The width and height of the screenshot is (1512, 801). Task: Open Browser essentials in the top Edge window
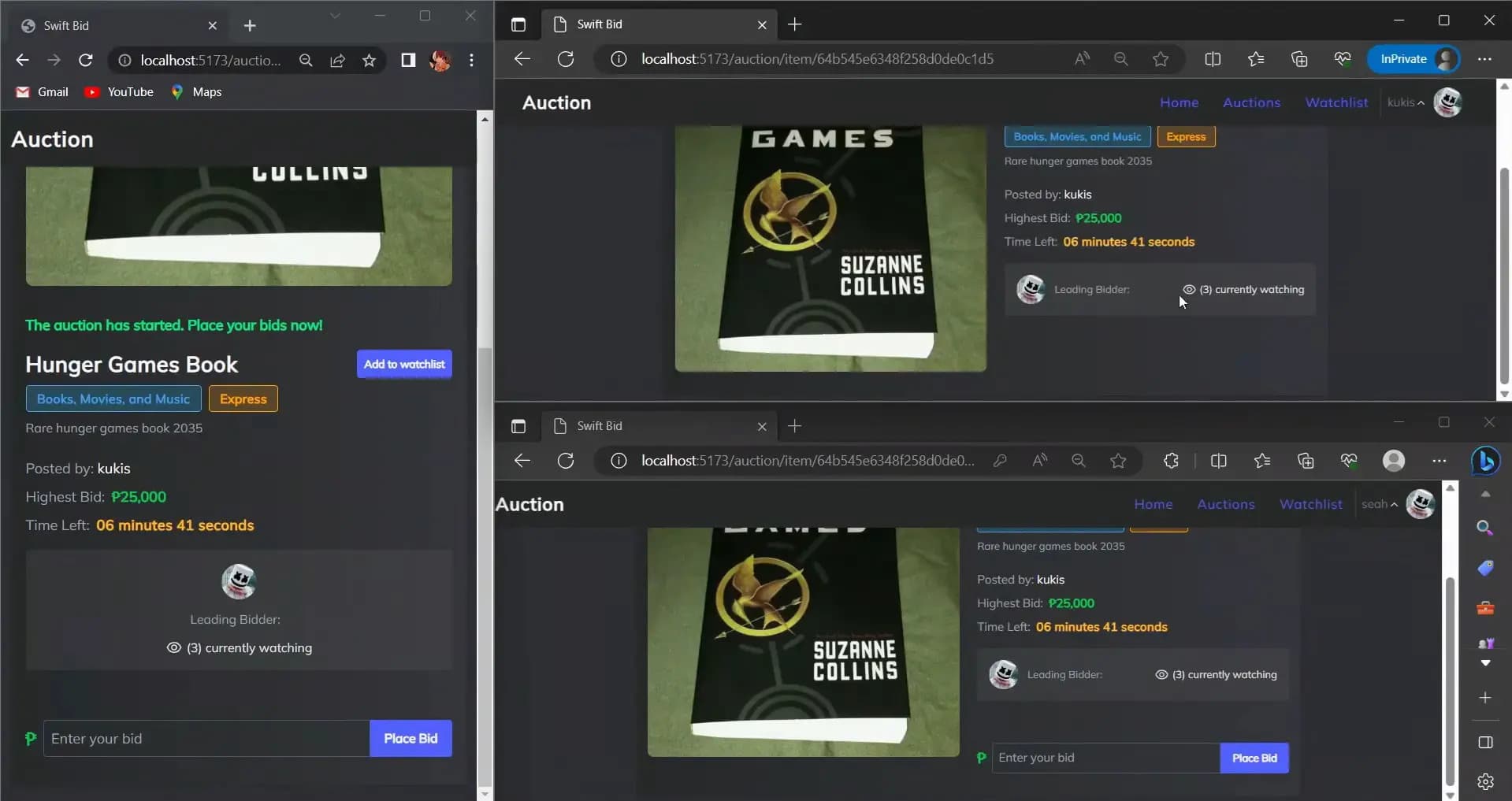pyautogui.click(x=1343, y=59)
